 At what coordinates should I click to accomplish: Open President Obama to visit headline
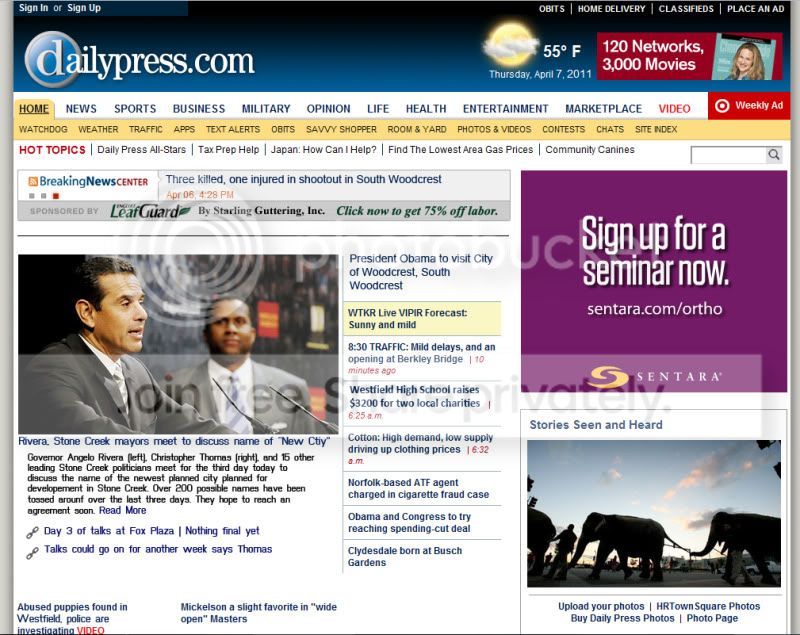tap(421, 272)
